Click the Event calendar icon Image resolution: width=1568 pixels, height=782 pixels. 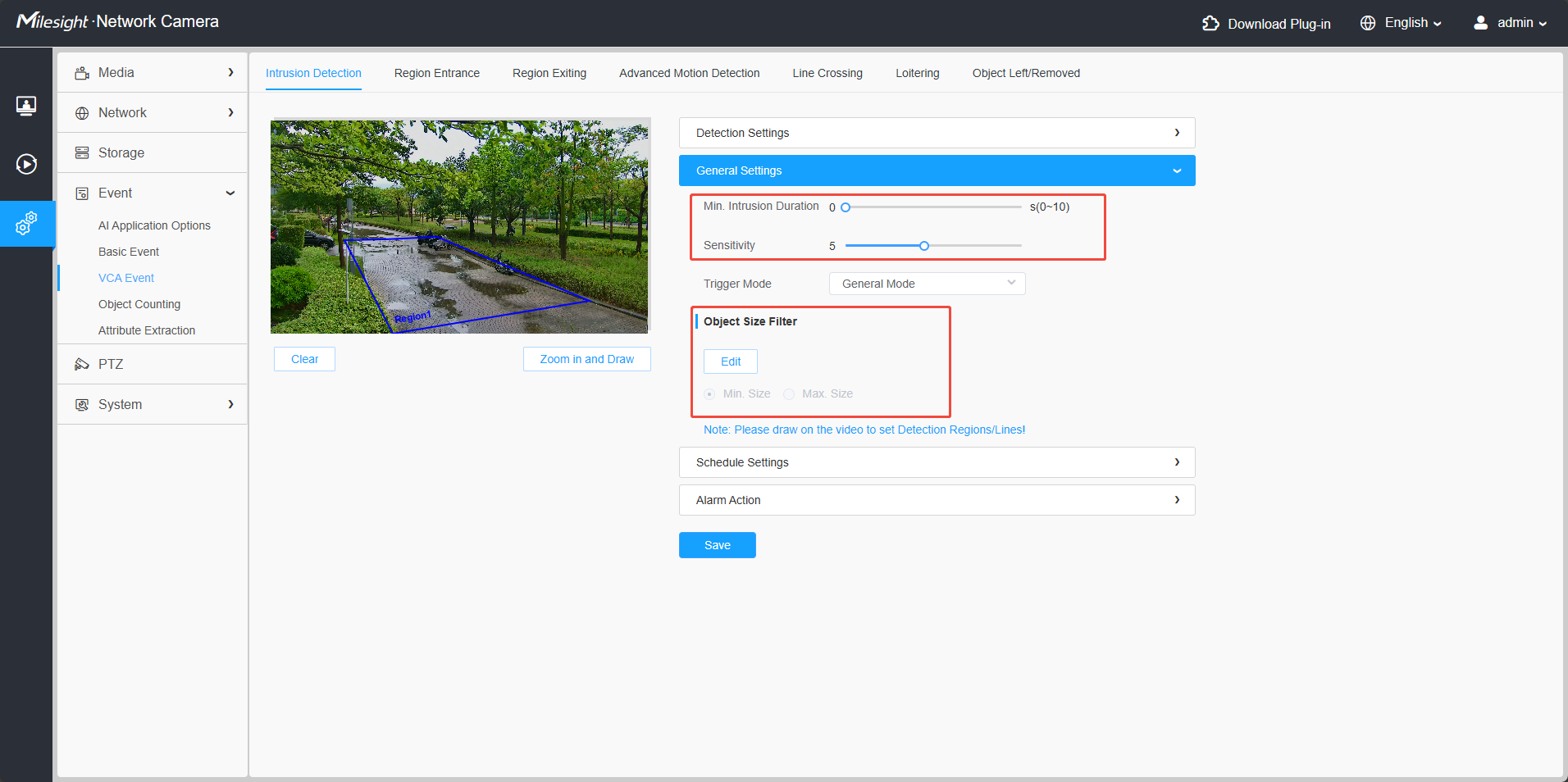click(x=82, y=193)
